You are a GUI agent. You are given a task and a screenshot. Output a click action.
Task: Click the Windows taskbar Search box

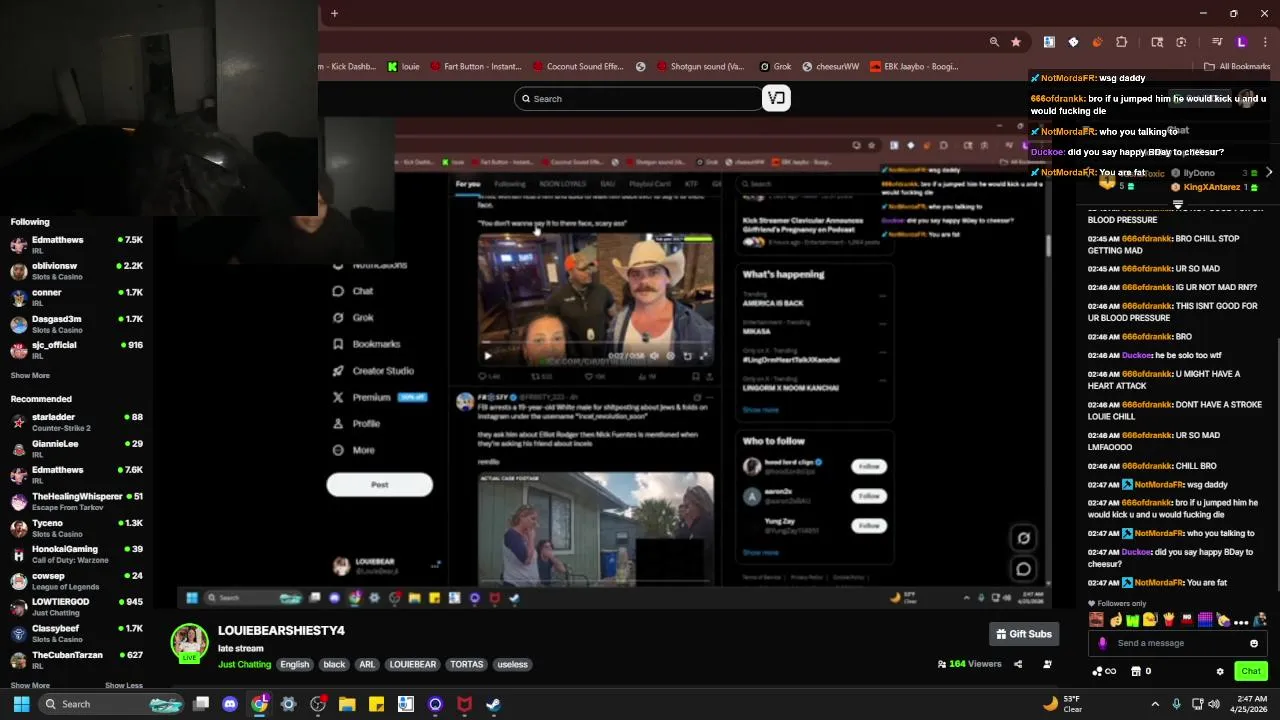111,704
